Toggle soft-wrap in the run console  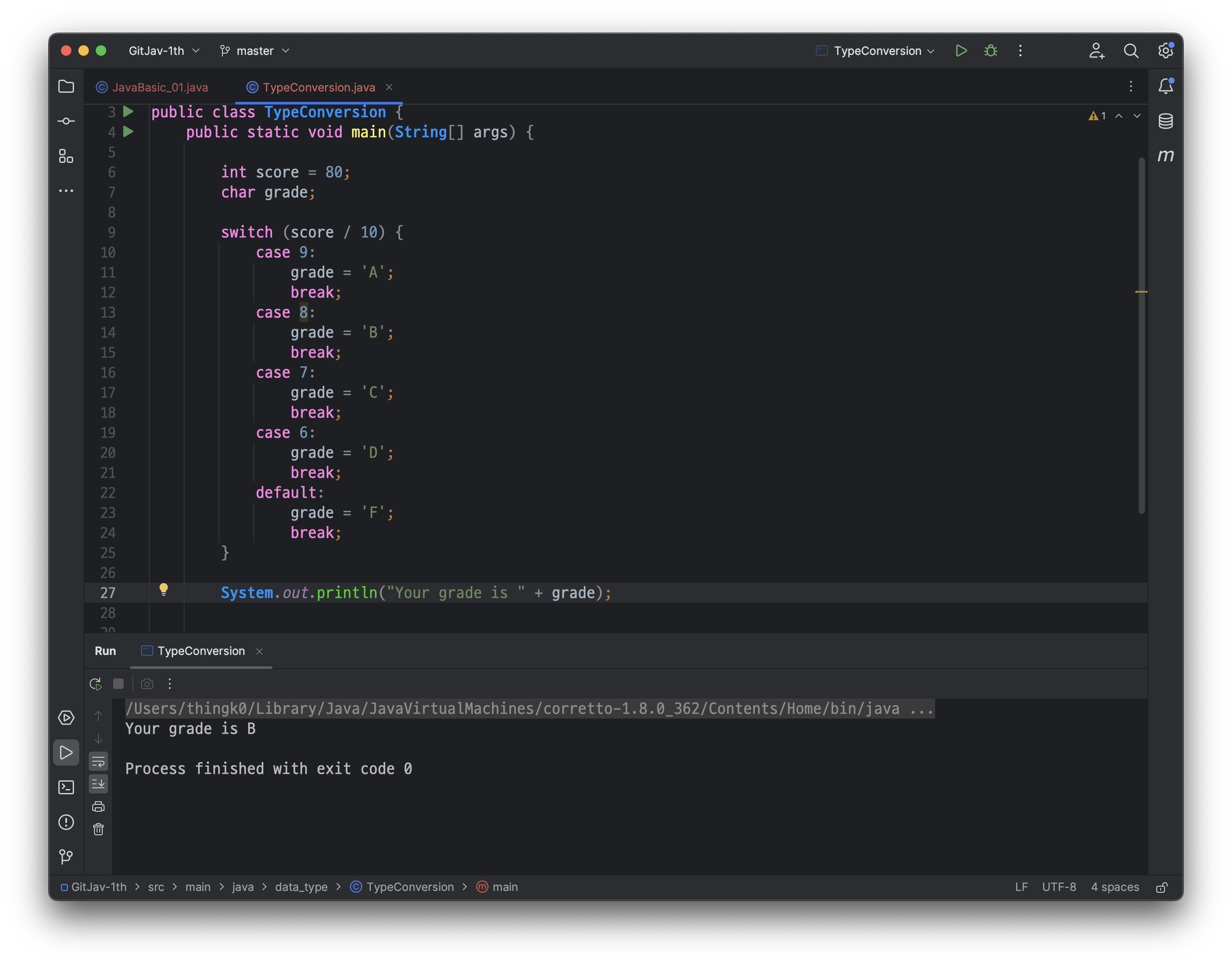click(98, 761)
